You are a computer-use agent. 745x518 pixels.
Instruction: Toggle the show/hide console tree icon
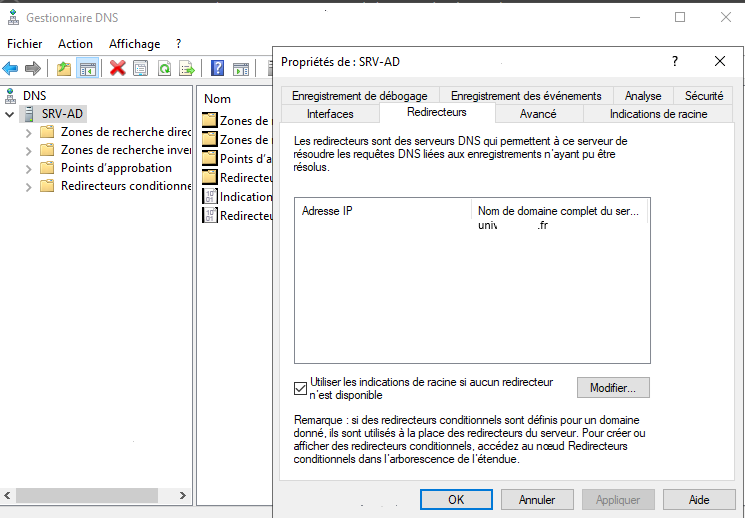[88, 68]
